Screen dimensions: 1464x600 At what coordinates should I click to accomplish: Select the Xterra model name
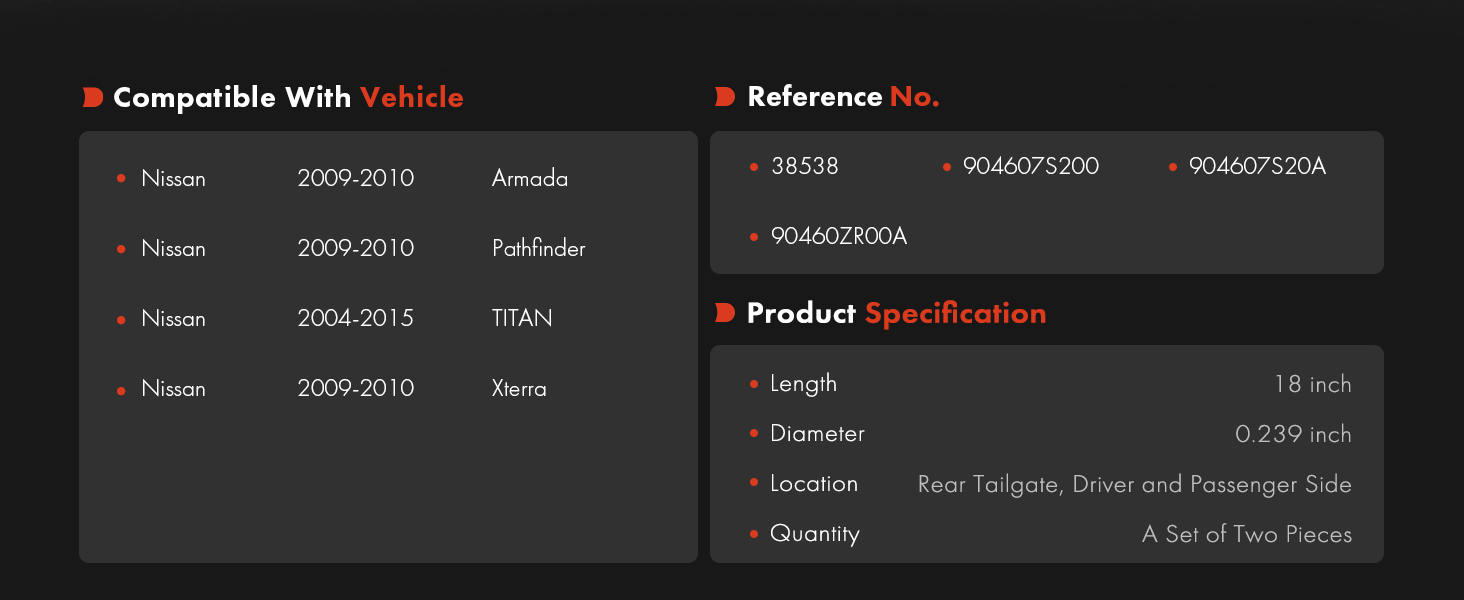(x=519, y=388)
